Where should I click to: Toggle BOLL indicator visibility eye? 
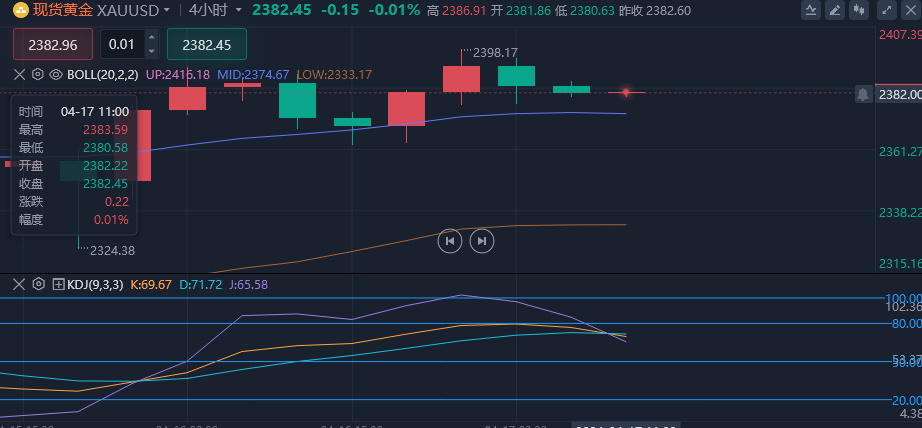55,74
